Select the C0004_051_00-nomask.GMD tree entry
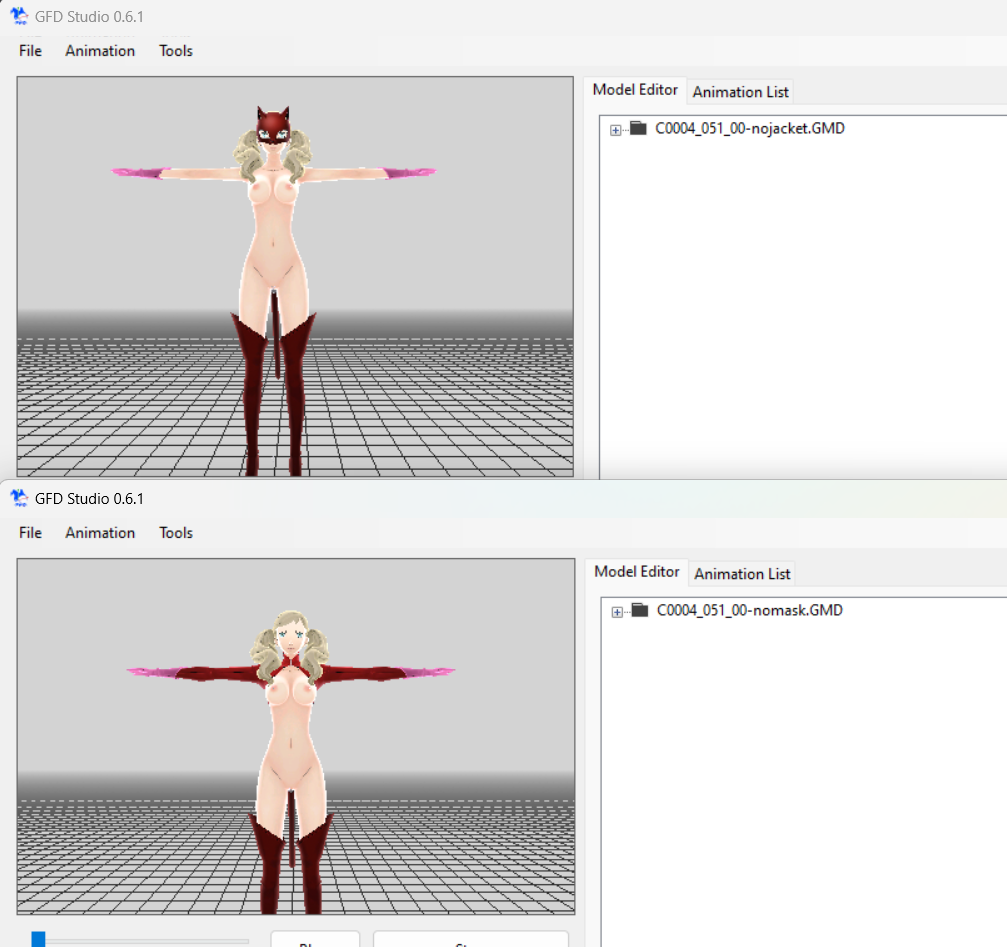Screen dimensions: 1007x947 click(749, 611)
